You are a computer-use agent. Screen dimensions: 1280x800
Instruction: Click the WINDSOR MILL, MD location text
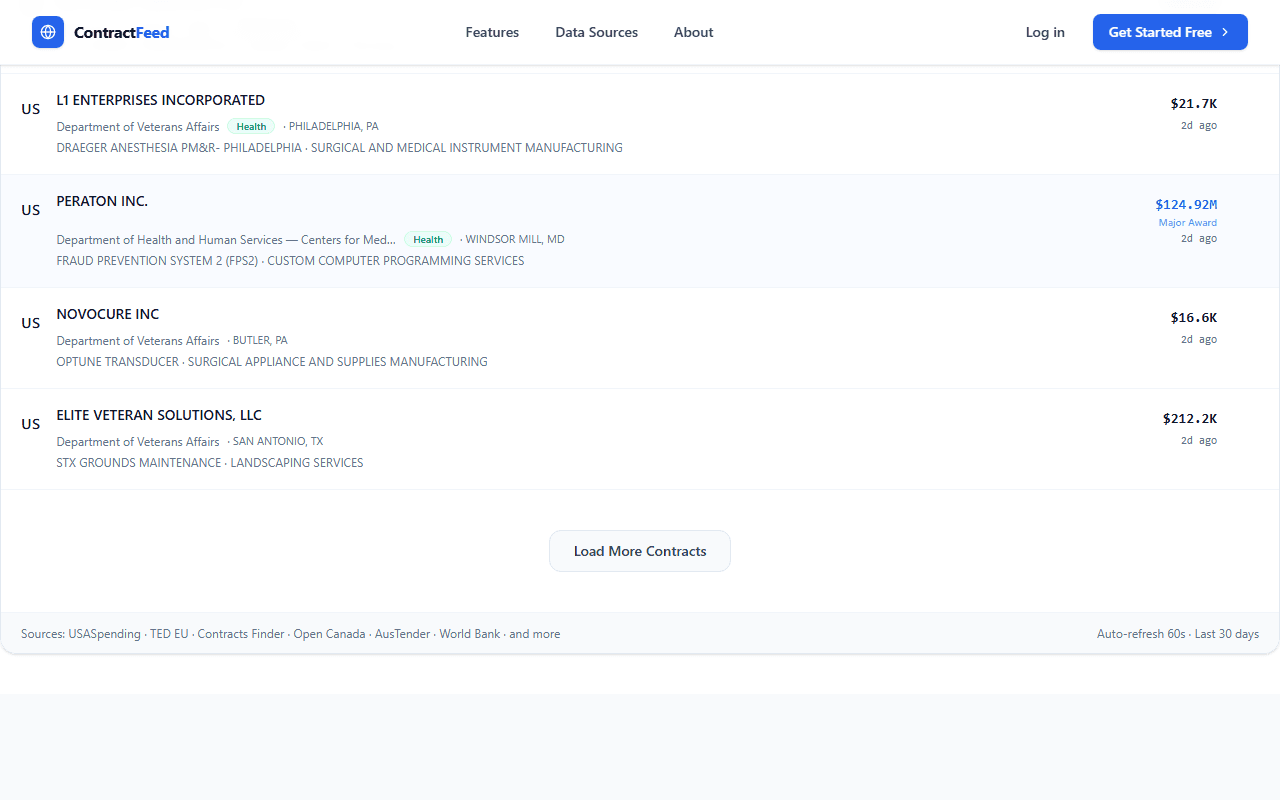tap(515, 239)
